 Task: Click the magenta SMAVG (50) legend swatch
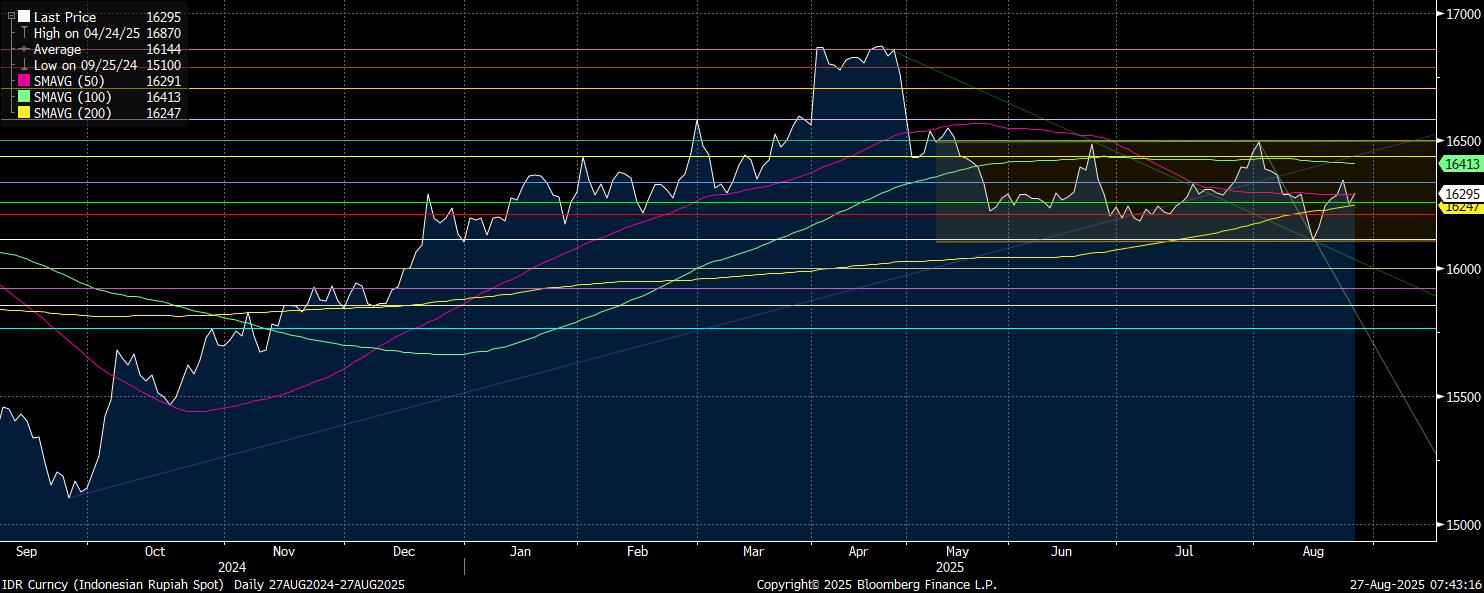24,81
